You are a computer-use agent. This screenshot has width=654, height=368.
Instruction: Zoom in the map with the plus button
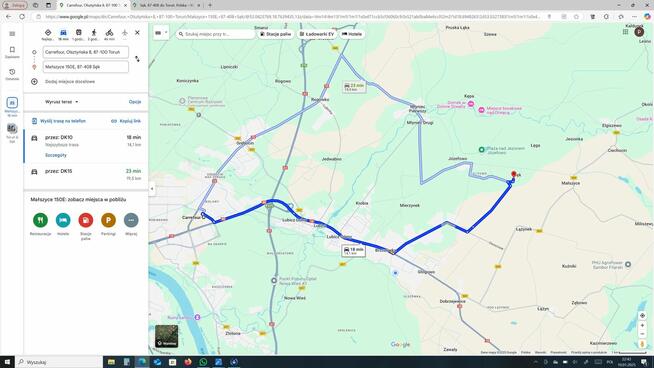click(642, 325)
